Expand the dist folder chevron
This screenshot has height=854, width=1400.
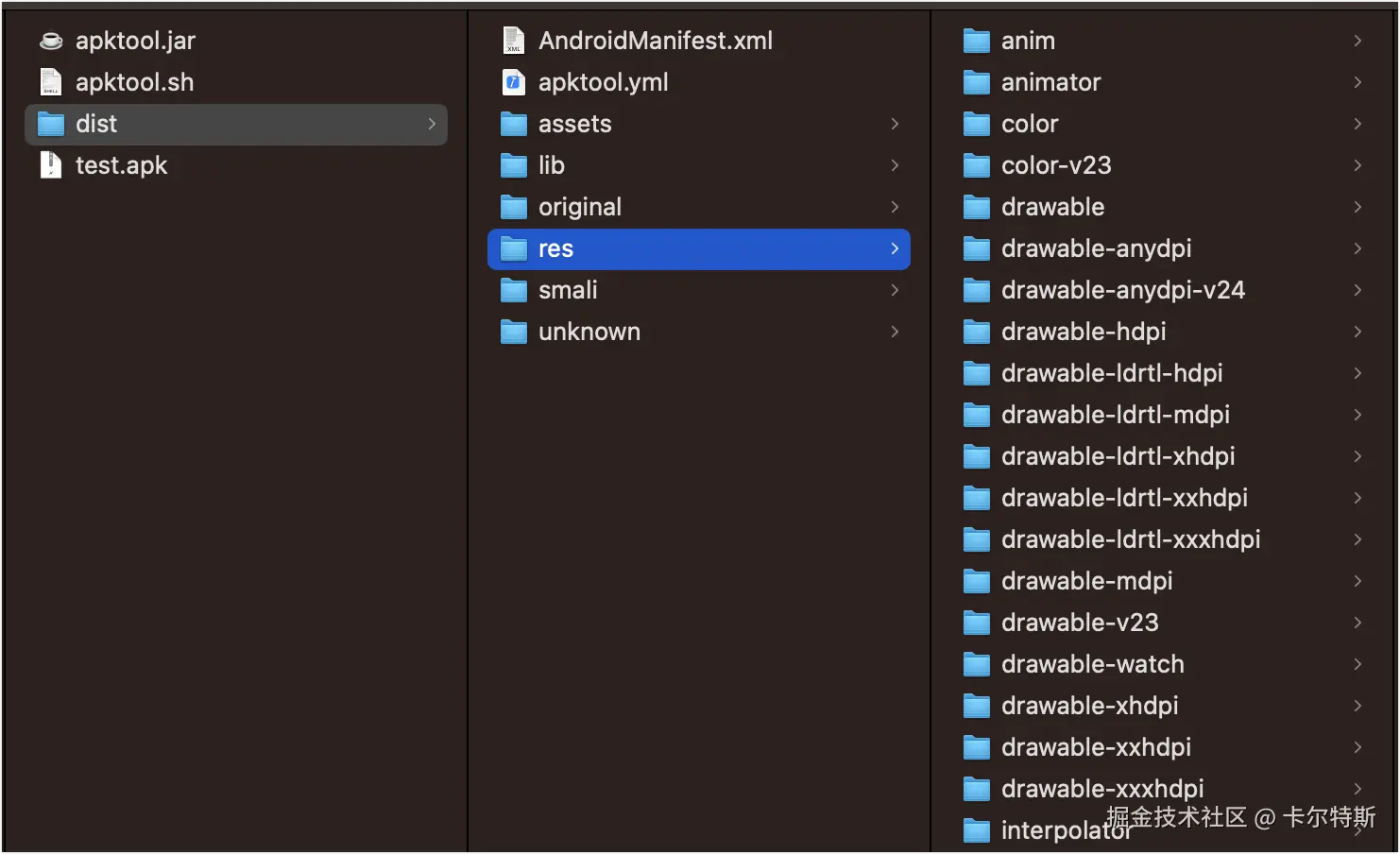pyautogui.click(x=432, y=124)
